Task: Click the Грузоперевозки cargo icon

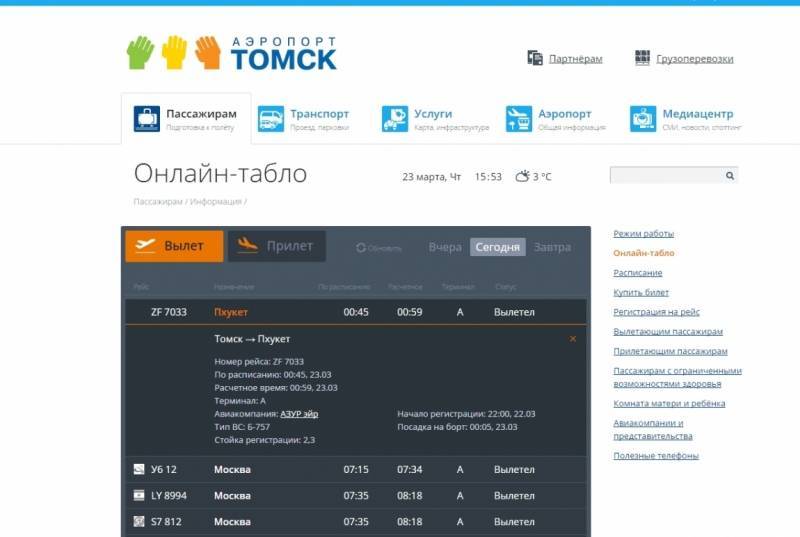Action: 642,58
